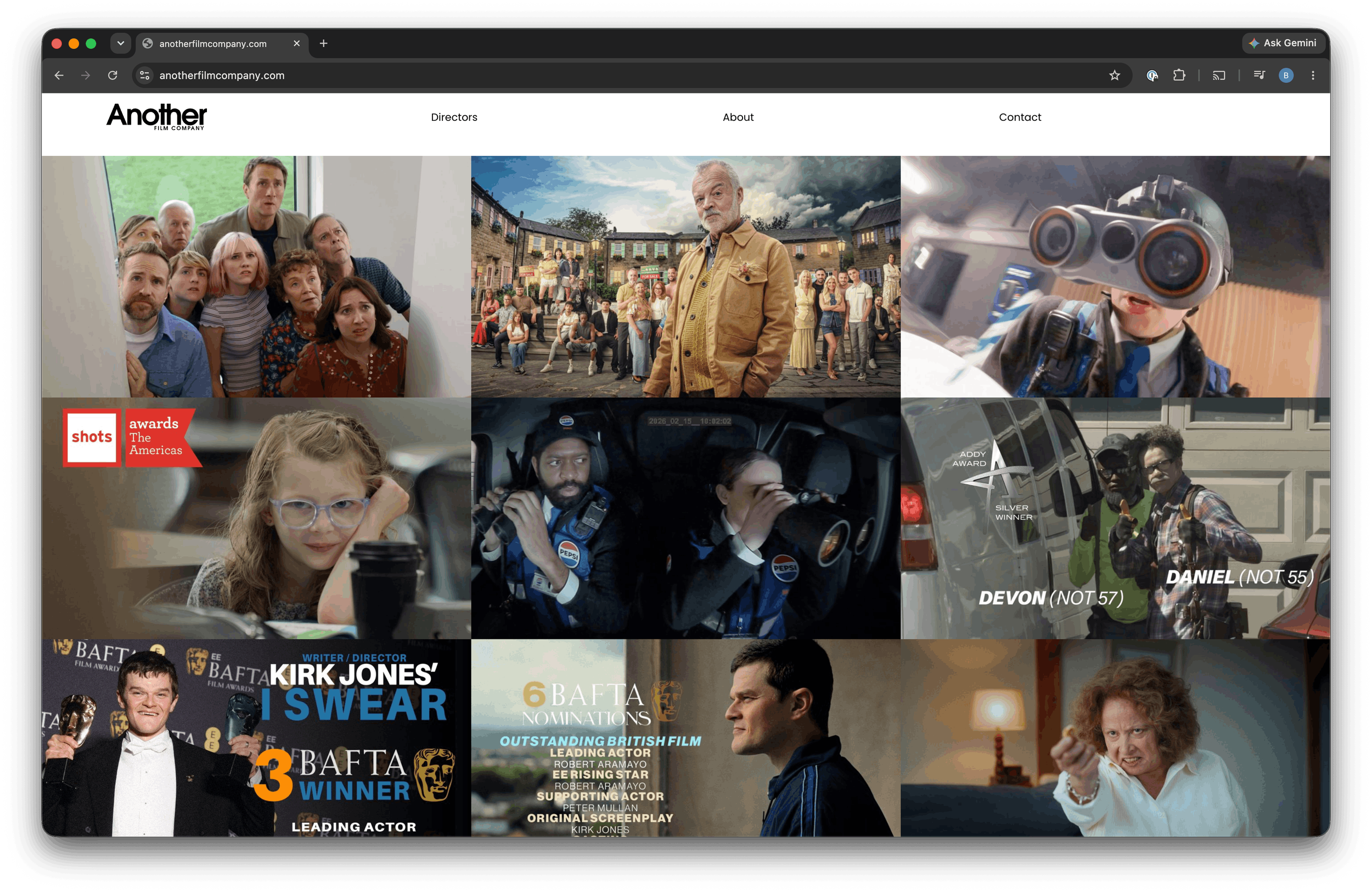Open the password manager key icon

point(1152,76)
